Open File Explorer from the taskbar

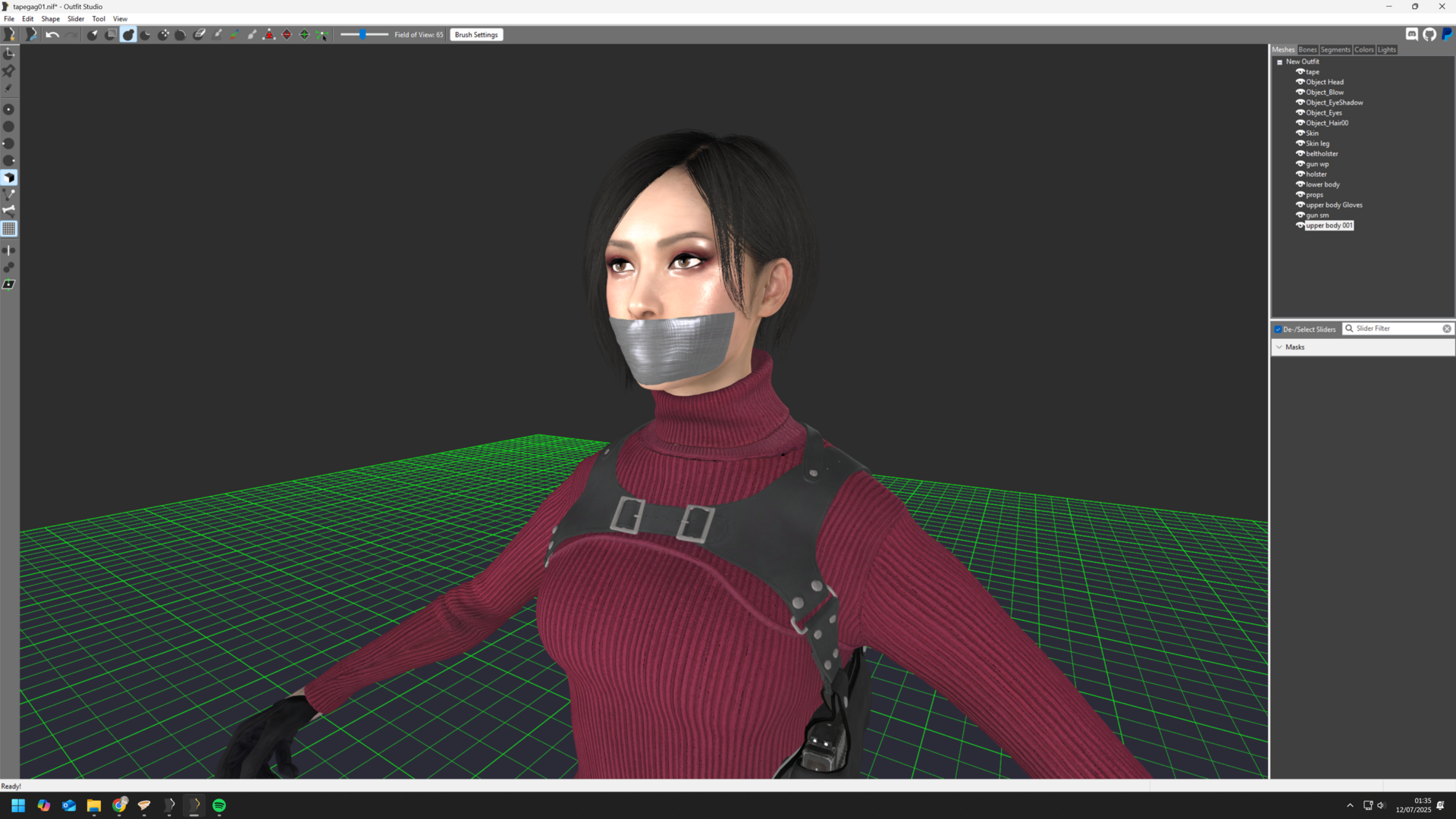pyautogui.click(x=94, y=805)
